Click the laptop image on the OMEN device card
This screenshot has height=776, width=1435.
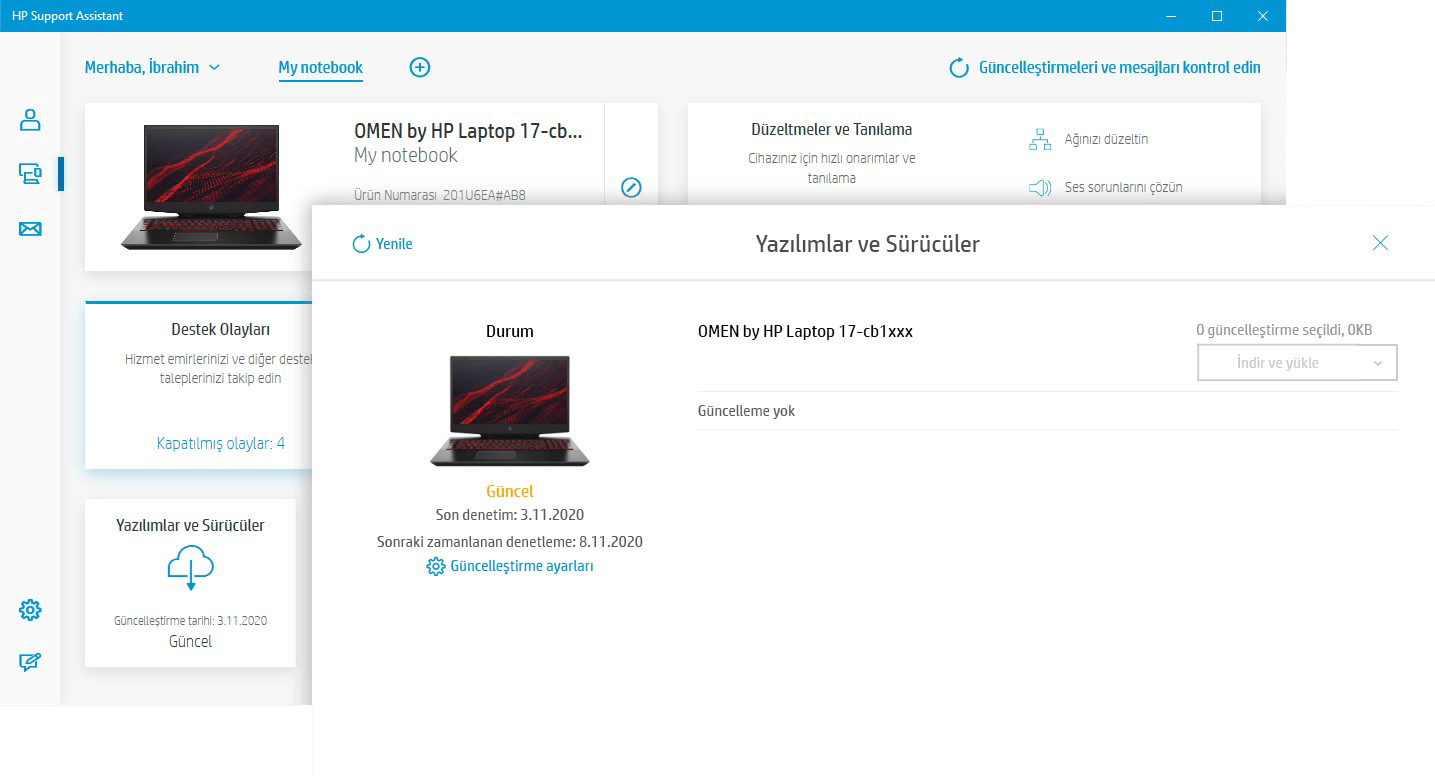click(x=211, y=187)
